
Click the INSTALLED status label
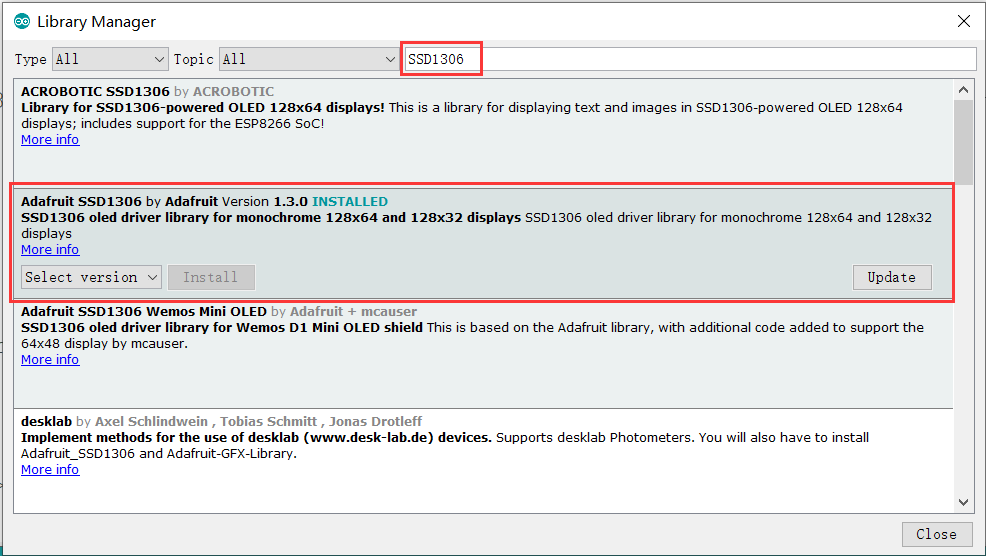pos(350,201)
